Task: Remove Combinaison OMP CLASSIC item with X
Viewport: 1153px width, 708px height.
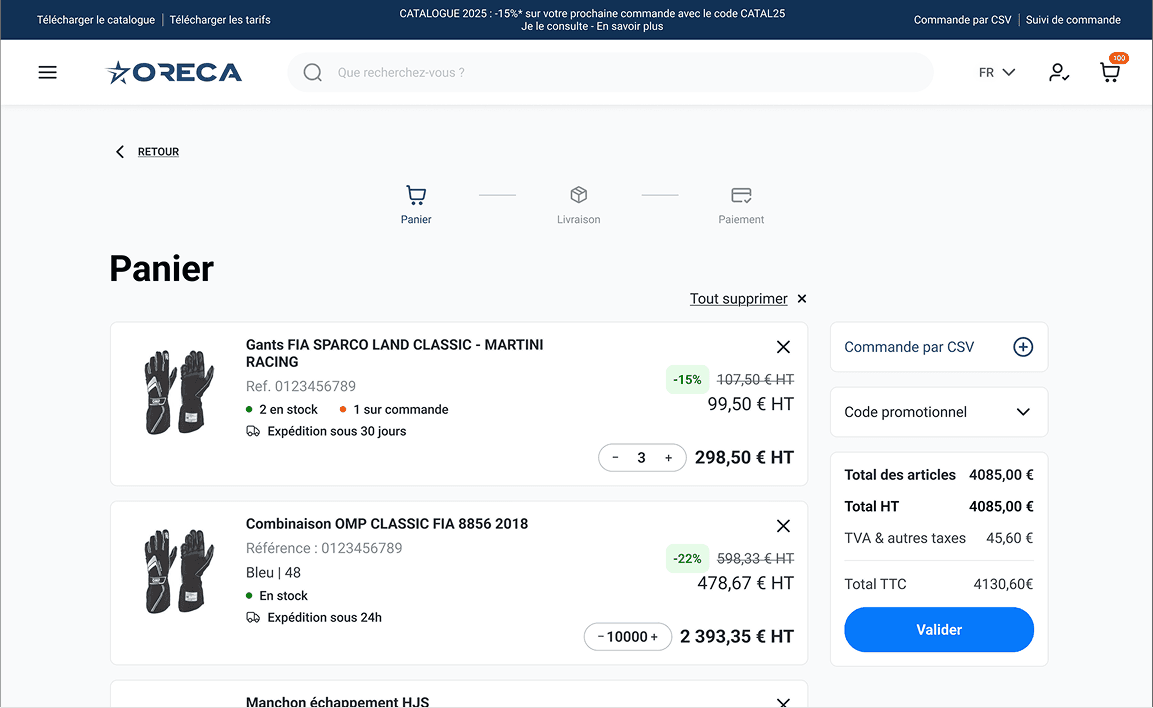Action: [x=783, y=526]
